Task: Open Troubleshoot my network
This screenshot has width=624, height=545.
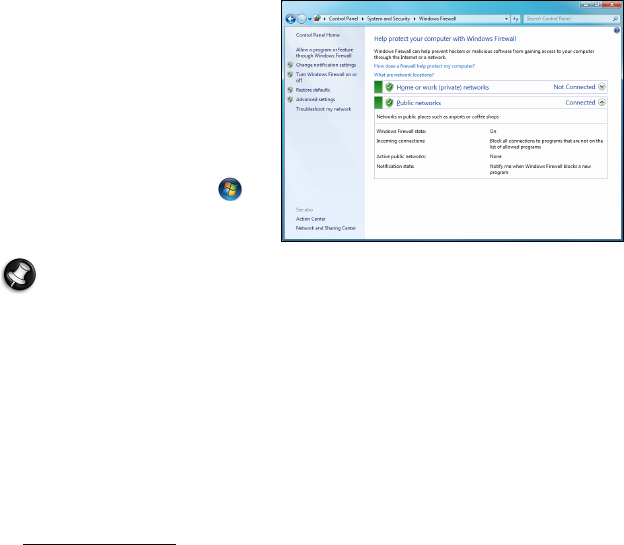Action: point(323,109)
